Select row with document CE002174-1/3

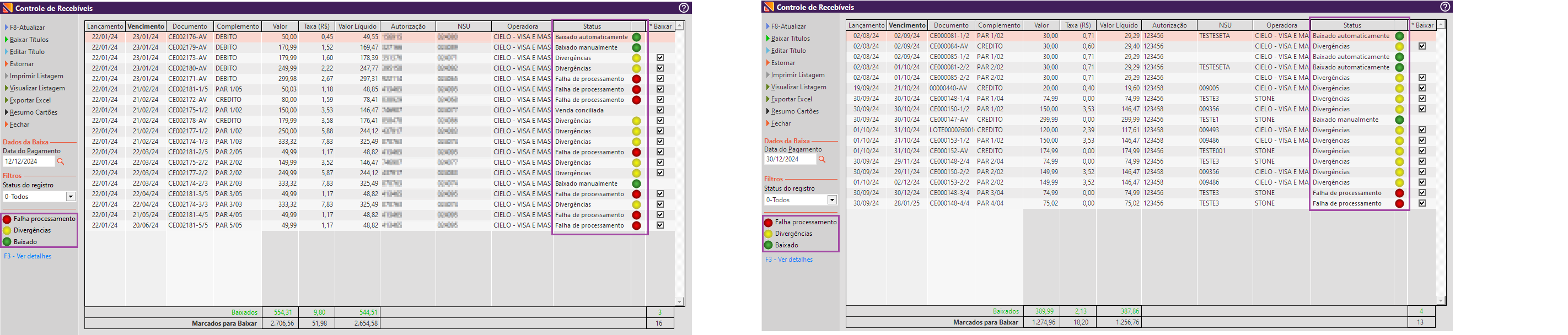(x=379, y=142)
